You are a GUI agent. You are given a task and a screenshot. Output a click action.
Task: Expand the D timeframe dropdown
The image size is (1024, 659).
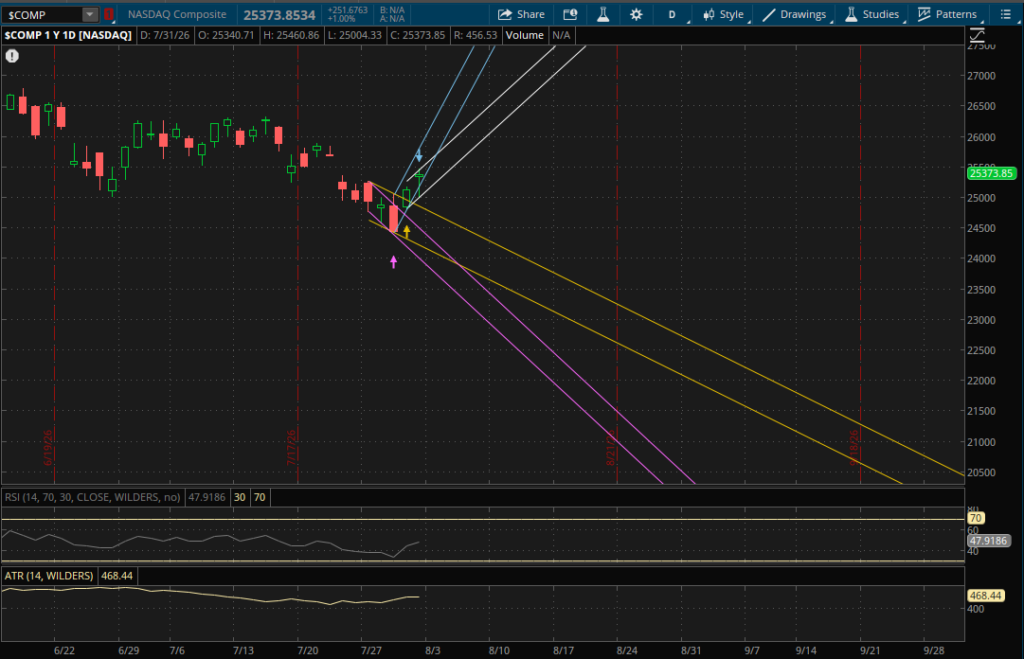(673, 14)
